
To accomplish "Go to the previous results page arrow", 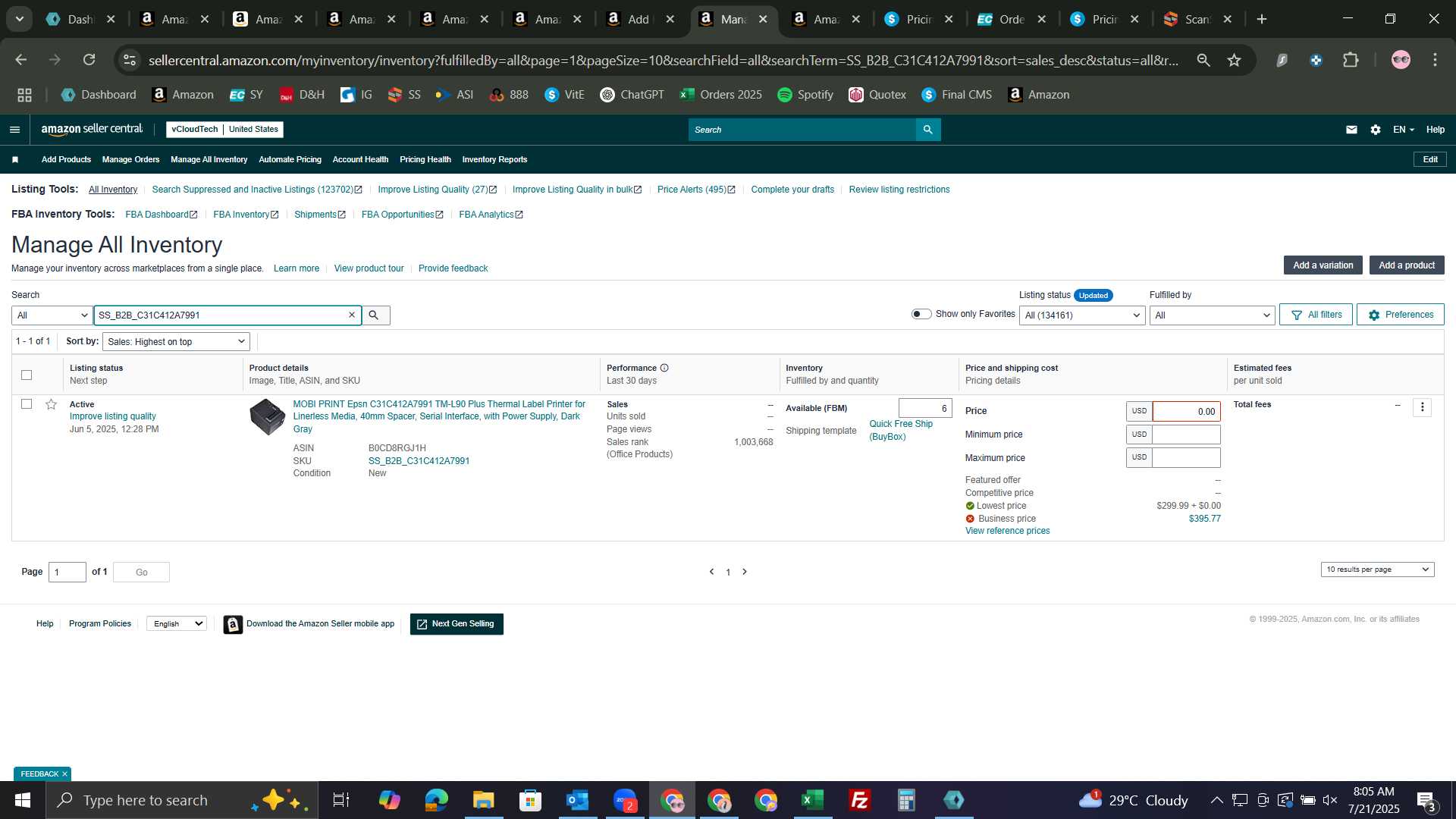I will tap(711, 573).
